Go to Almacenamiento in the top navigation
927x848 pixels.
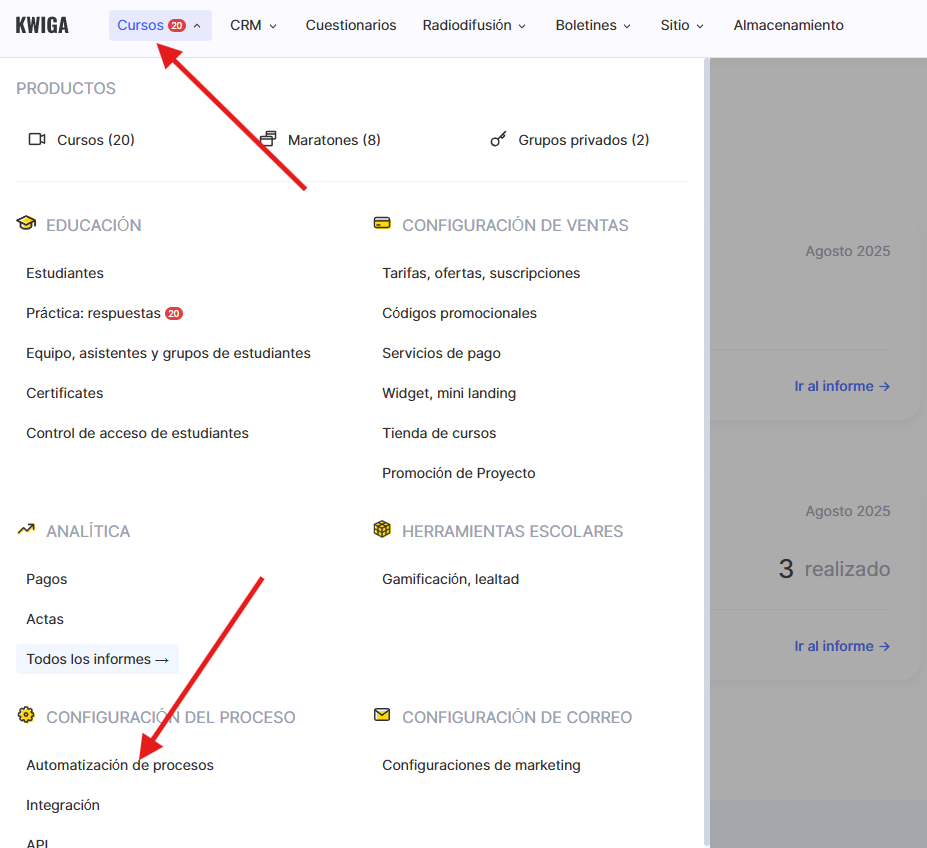[788, 25]
